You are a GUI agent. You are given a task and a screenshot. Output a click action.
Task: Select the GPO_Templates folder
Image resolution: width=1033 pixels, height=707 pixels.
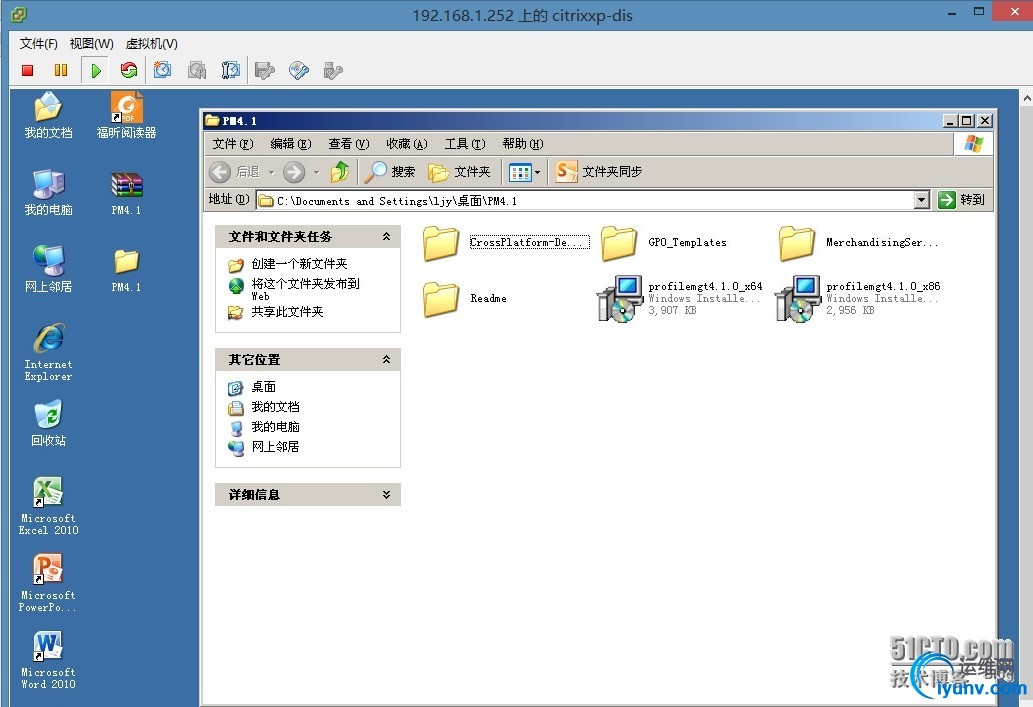click(x=664, y=242)
